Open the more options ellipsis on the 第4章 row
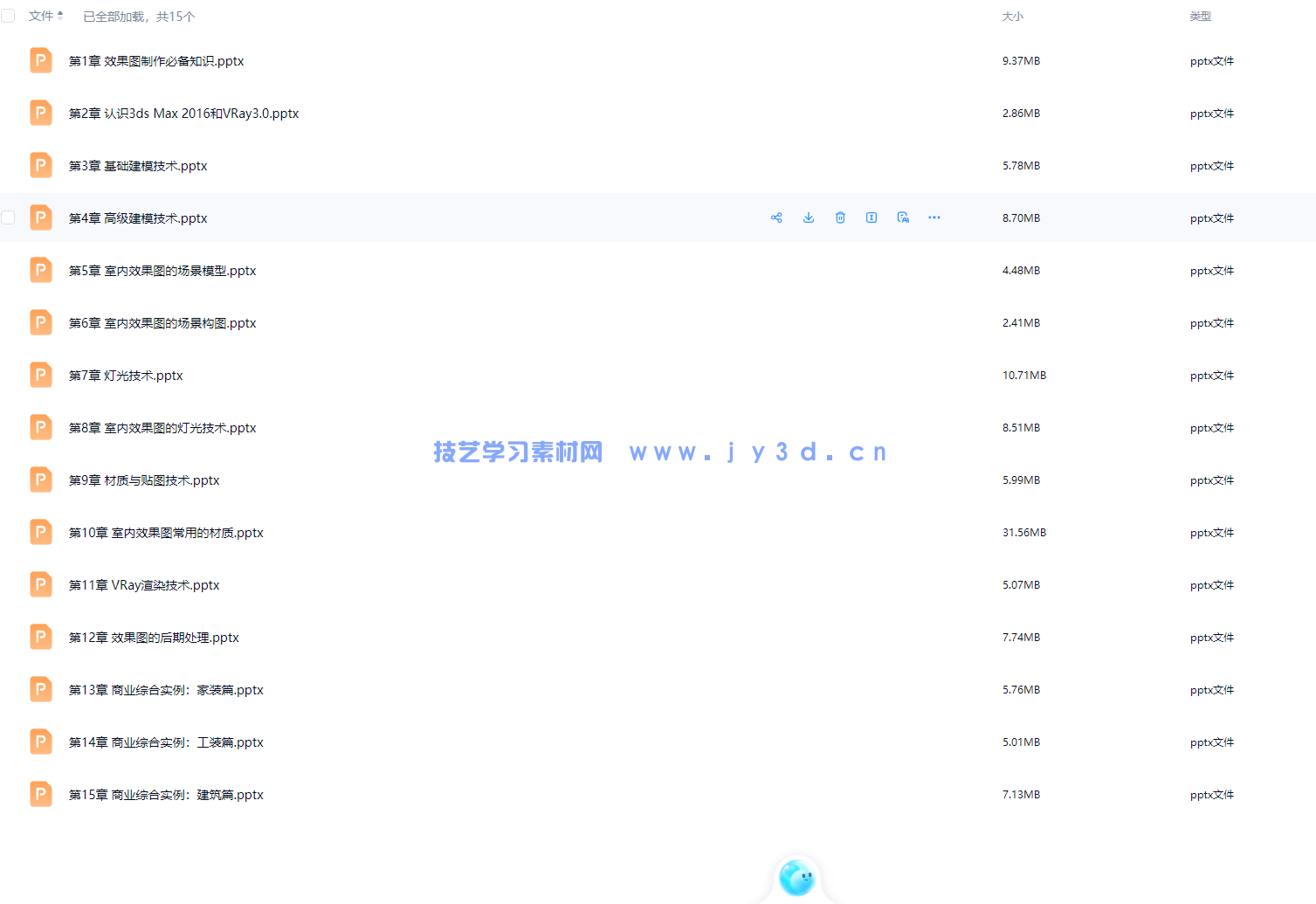 pos(934,217)
